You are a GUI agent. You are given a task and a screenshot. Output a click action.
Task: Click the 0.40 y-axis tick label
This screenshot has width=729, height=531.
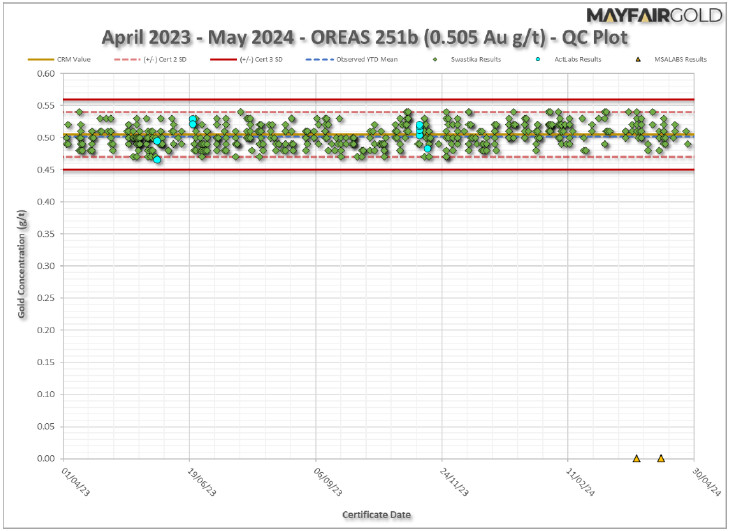tap(46, 202)
